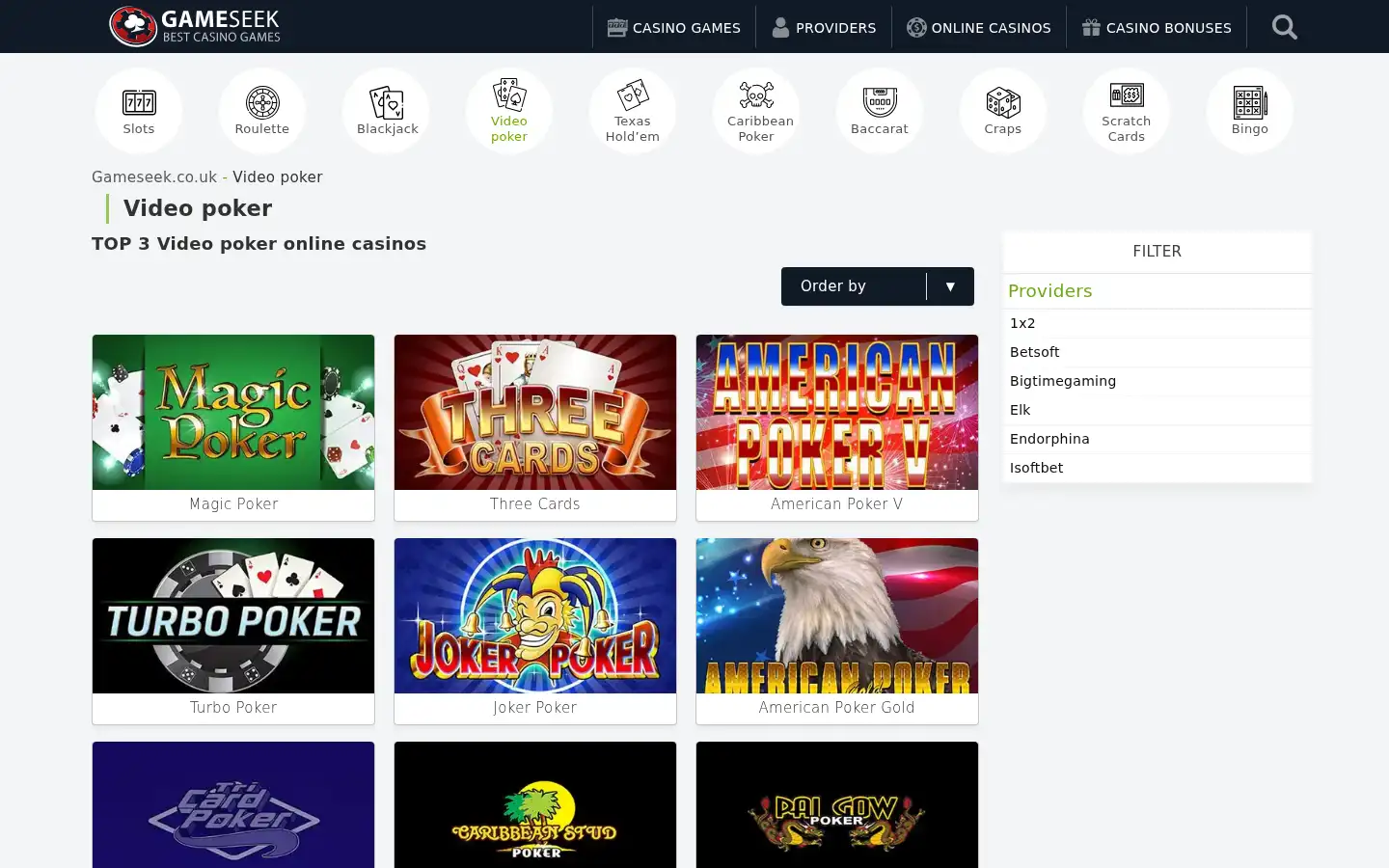
Task: Click the Providers filter heading
Action: 1050,291
